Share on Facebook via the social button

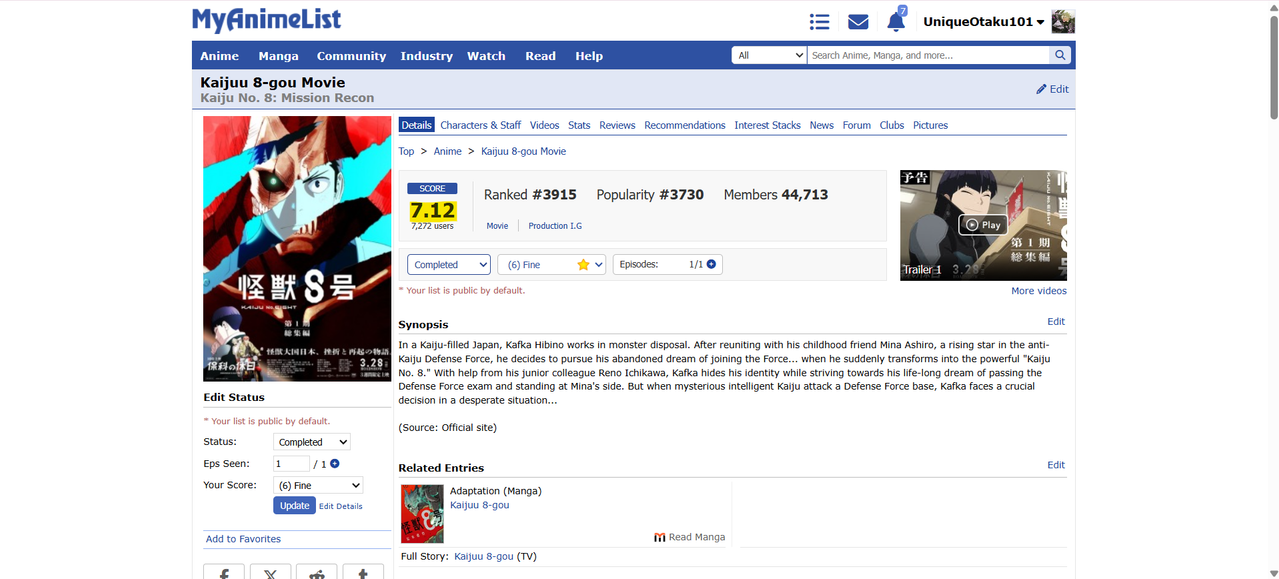(x=224, y=572)
